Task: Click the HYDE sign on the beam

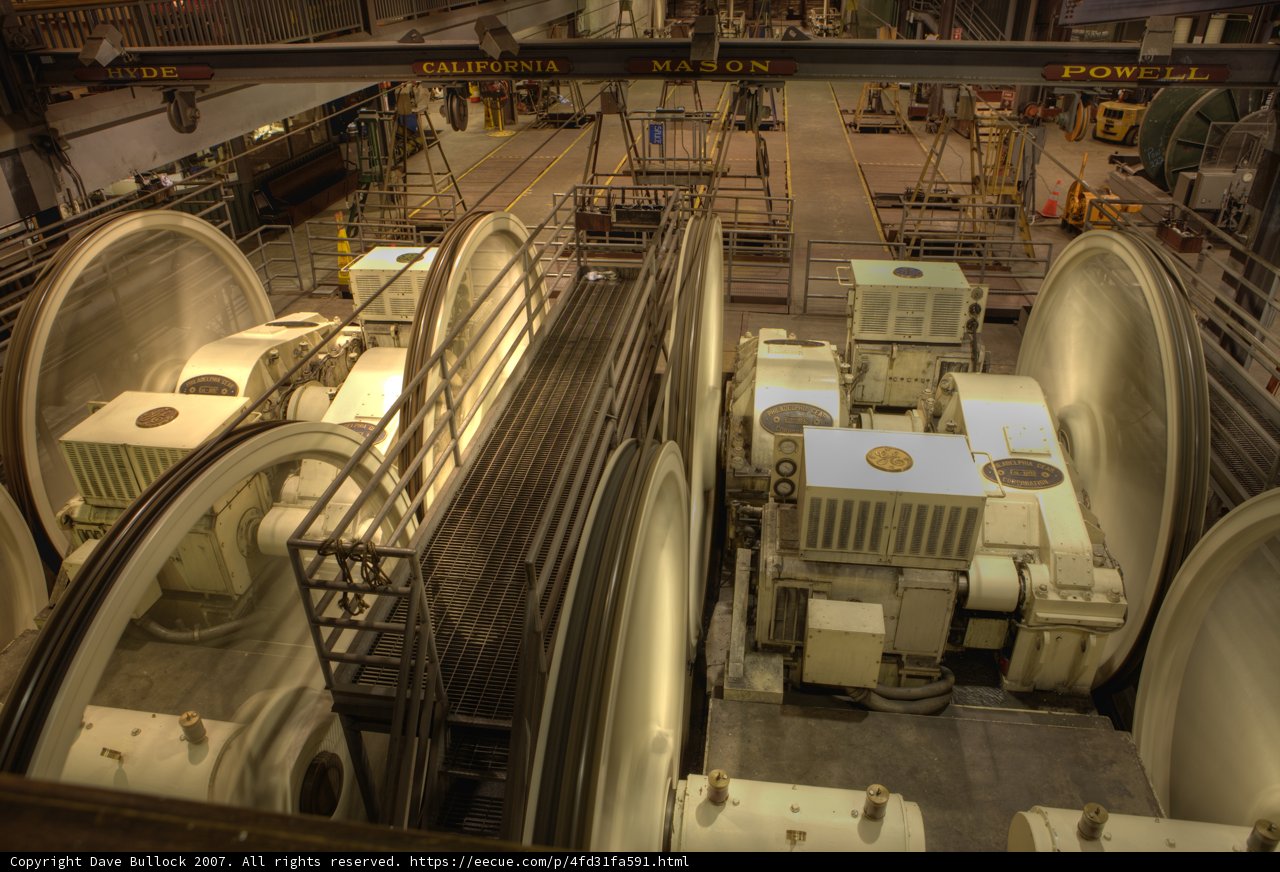Action: [143, 73]
